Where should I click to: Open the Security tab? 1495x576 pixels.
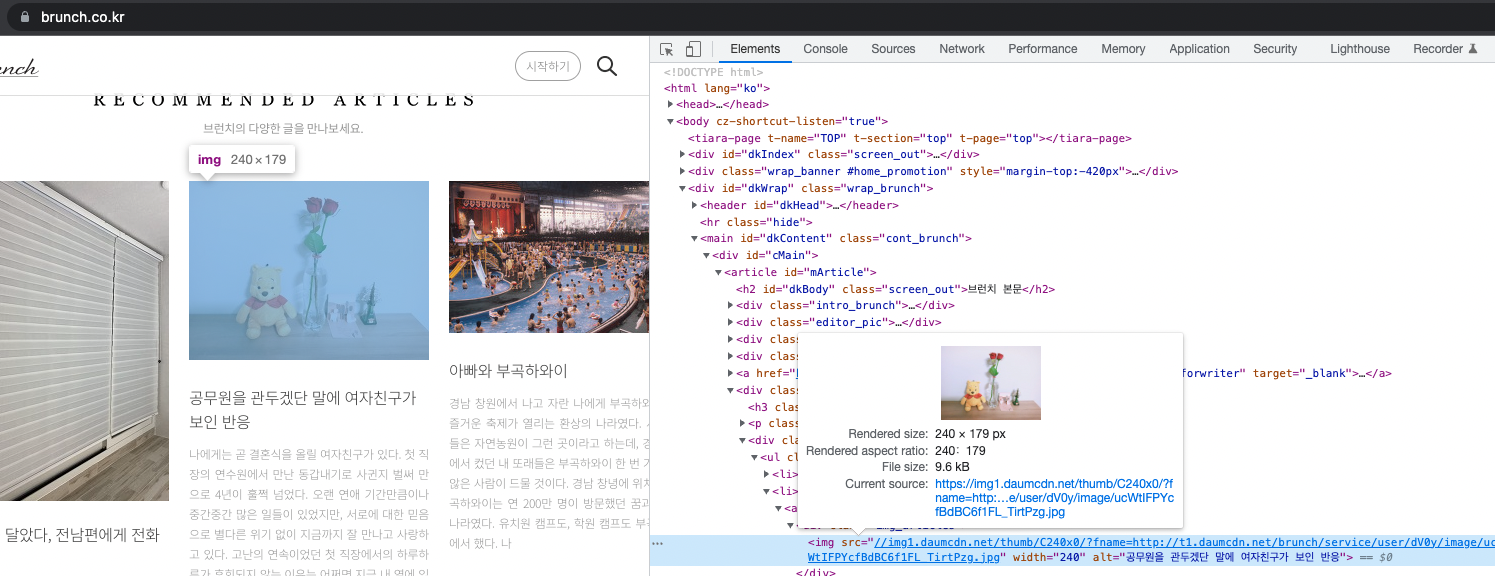point(1275,49)
